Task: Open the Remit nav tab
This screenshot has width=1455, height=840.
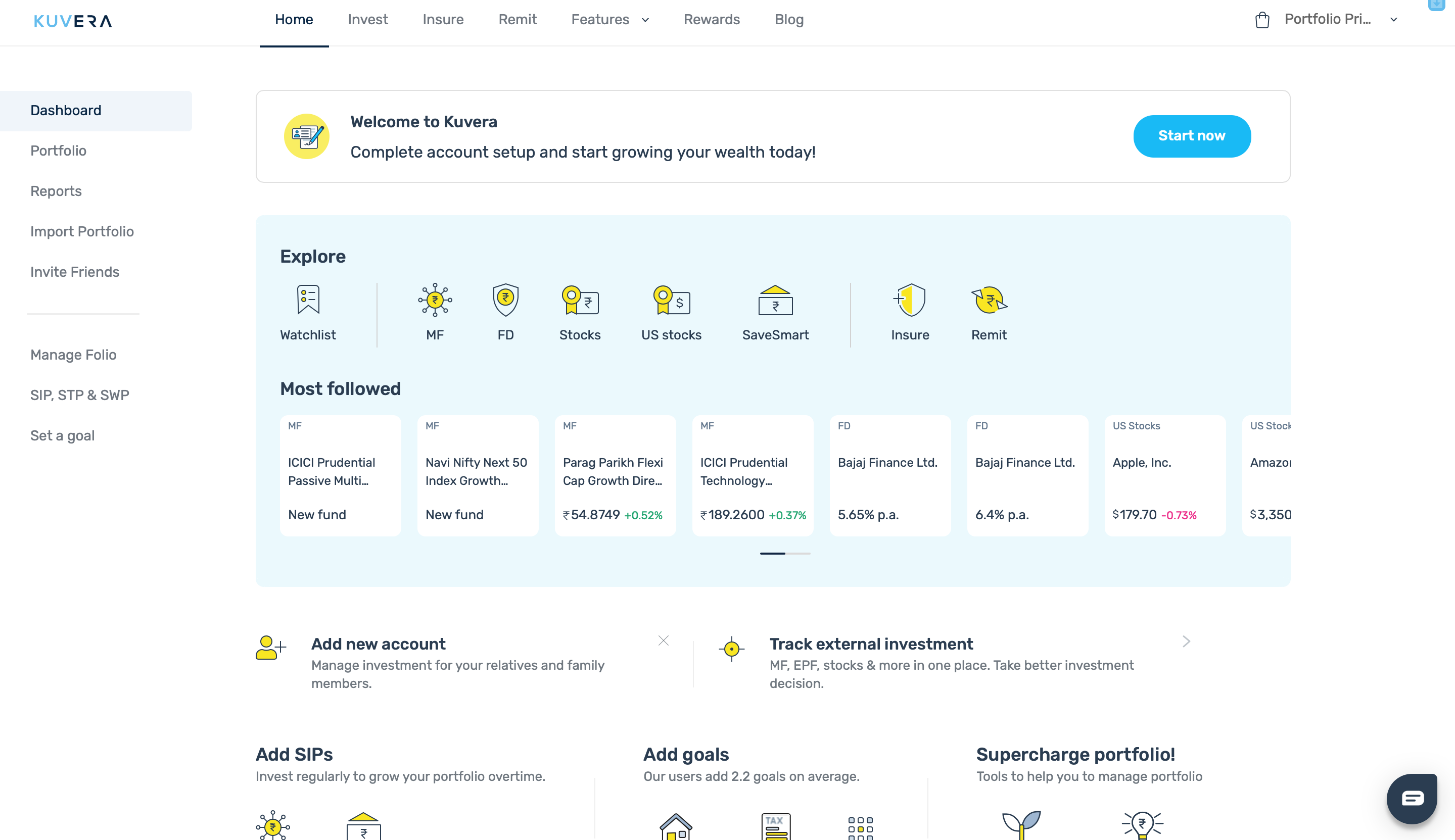Action: pos(517,20)
